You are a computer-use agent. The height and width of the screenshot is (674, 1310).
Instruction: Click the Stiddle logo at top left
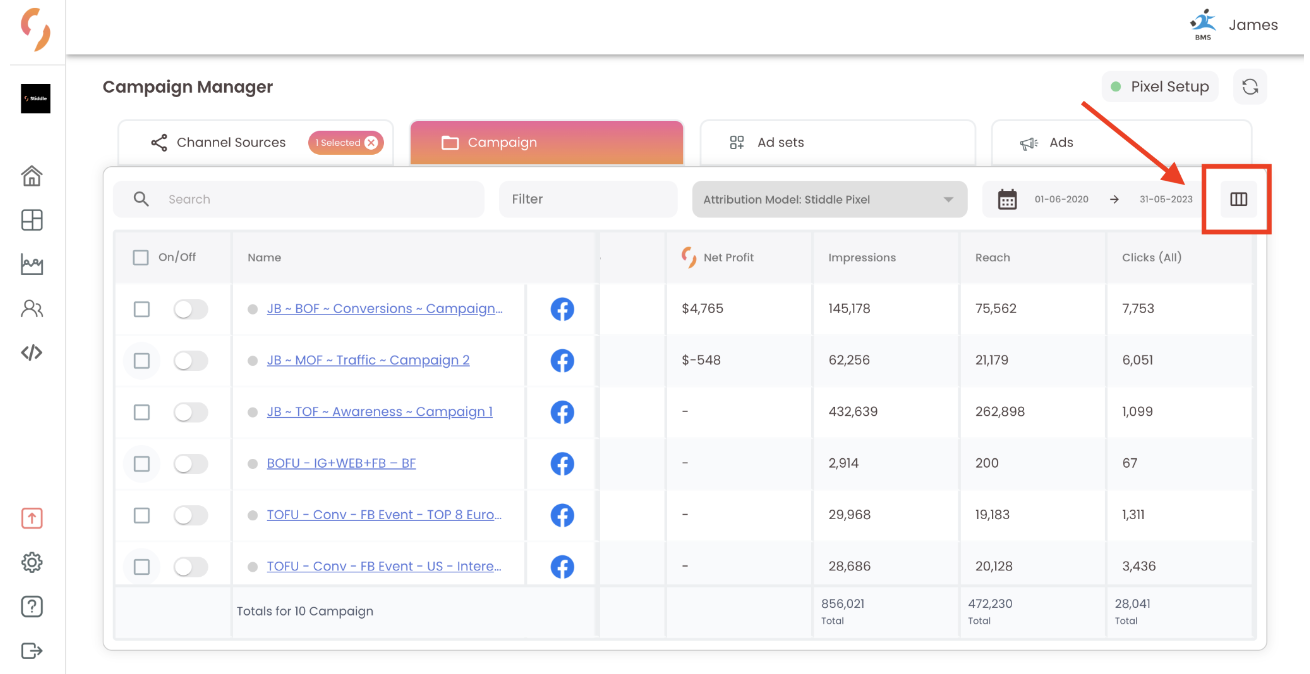(35, 29)
